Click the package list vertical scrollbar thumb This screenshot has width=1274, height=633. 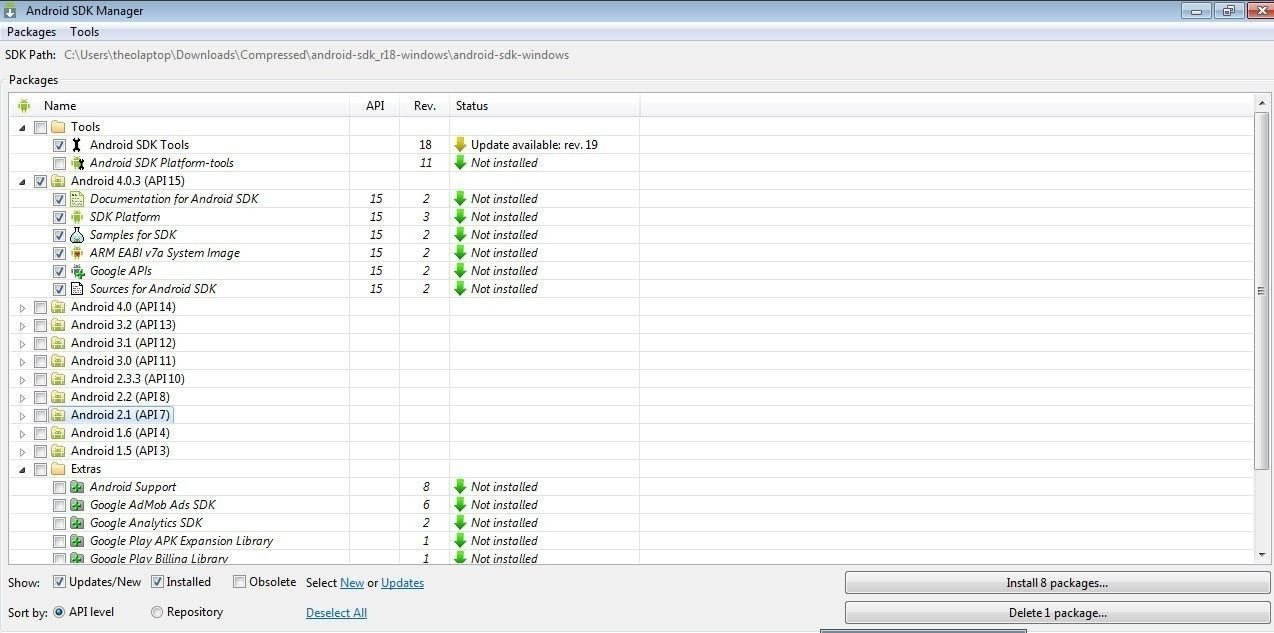pos(1262,289)
